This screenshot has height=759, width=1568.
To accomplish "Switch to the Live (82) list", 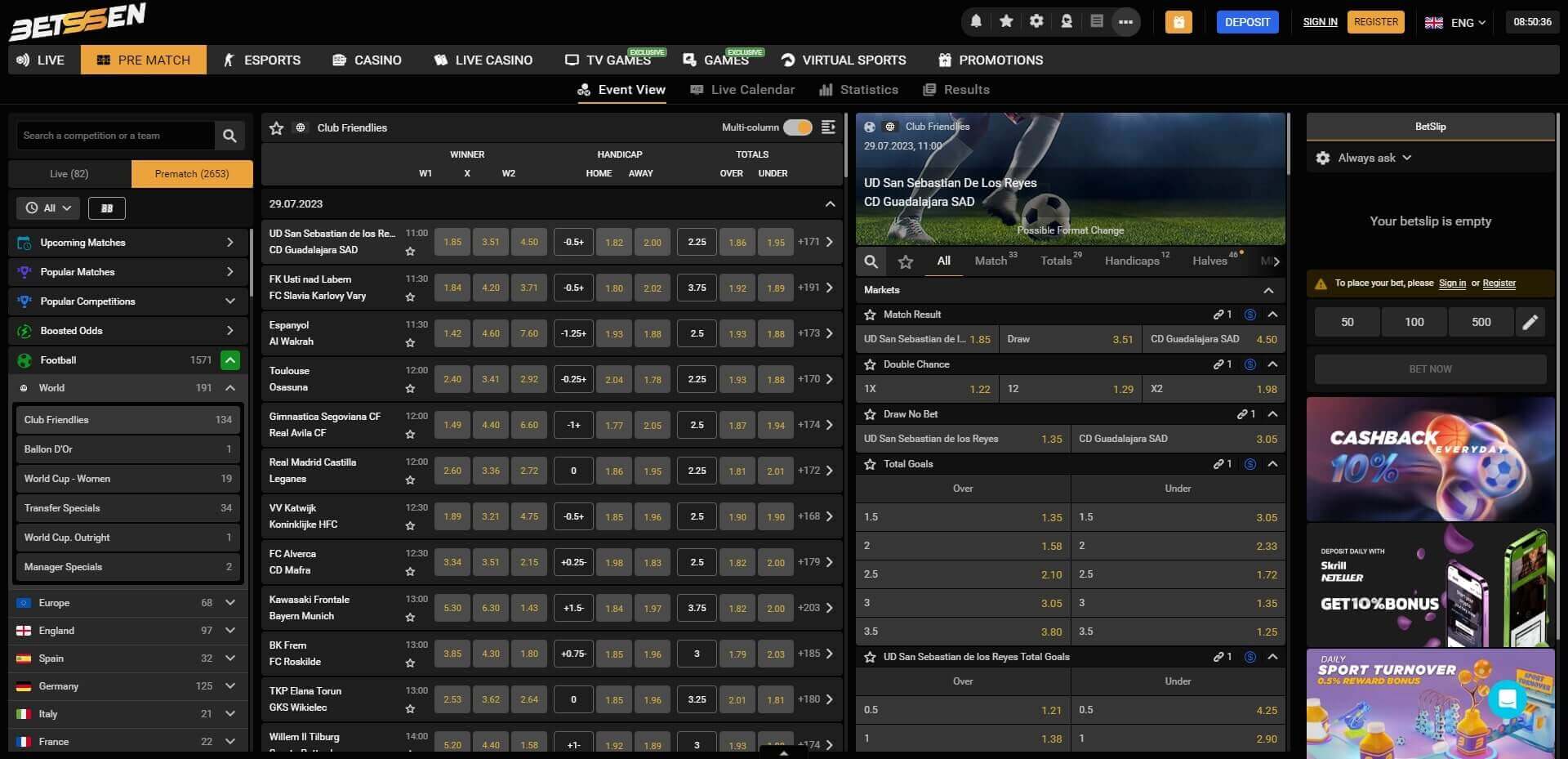I will pyautogui.click(x=69, y=174).
